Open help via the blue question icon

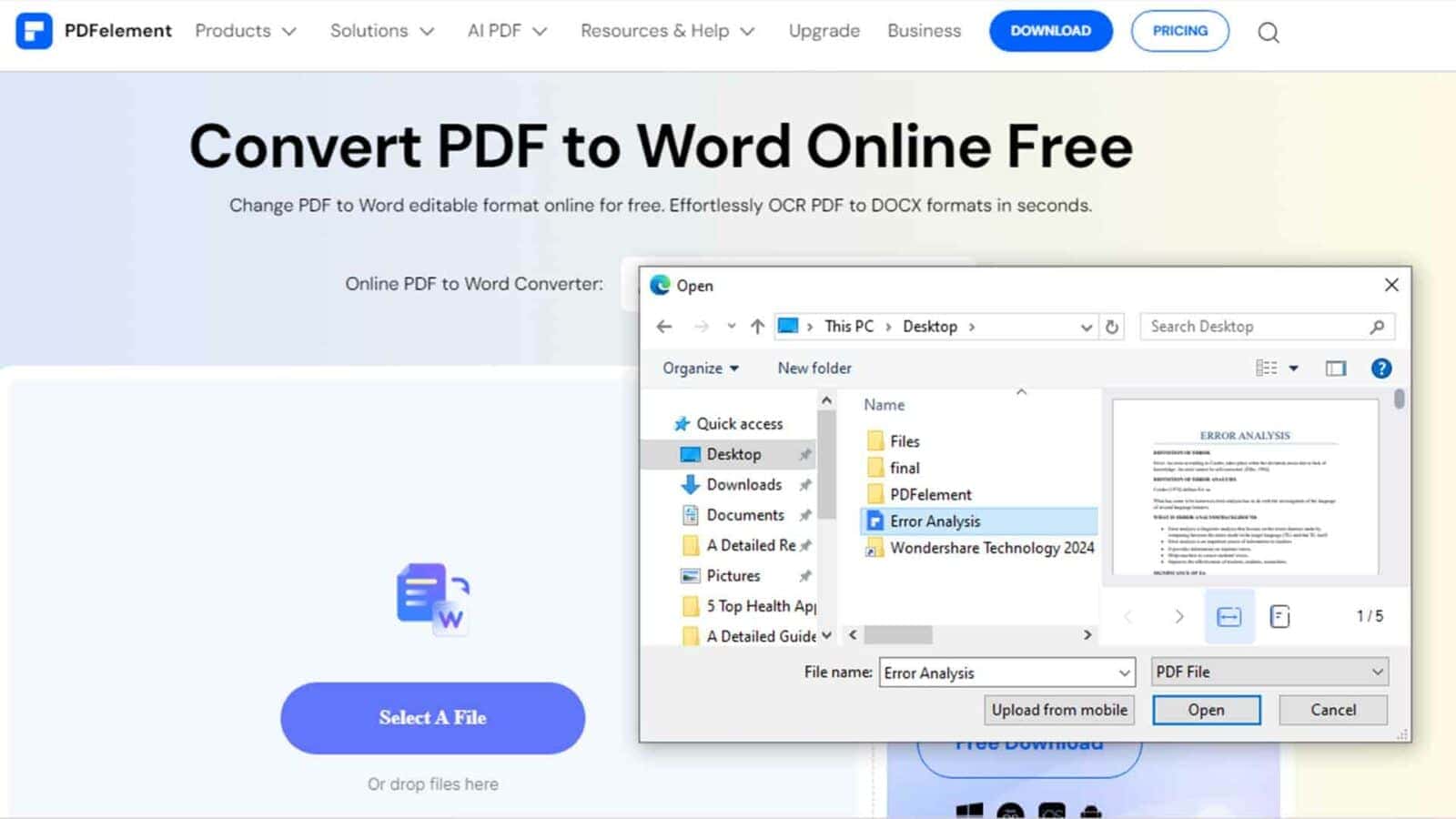coord(1381,369)
